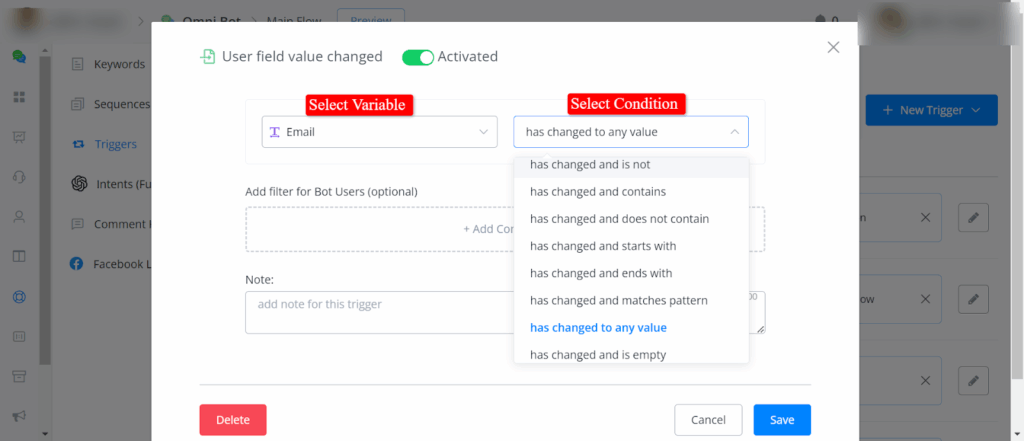The image size is (1024, 441).
Task: Click the note text field
Action: coord(380,312)
